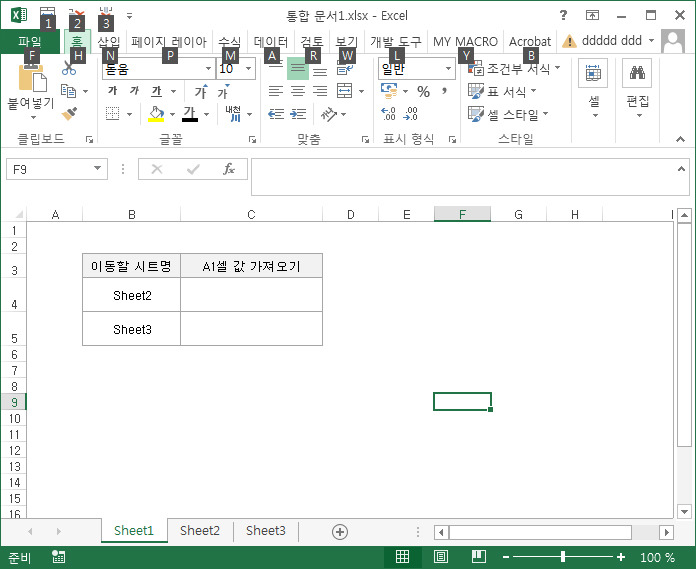696x569 pixels.
Task: Click the decrease decimal icon
Action: coord(410,114)
